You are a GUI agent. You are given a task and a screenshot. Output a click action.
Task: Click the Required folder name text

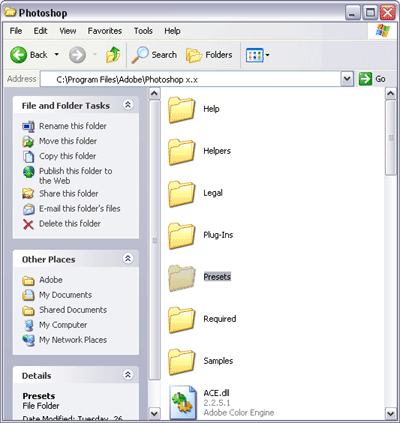220,319
